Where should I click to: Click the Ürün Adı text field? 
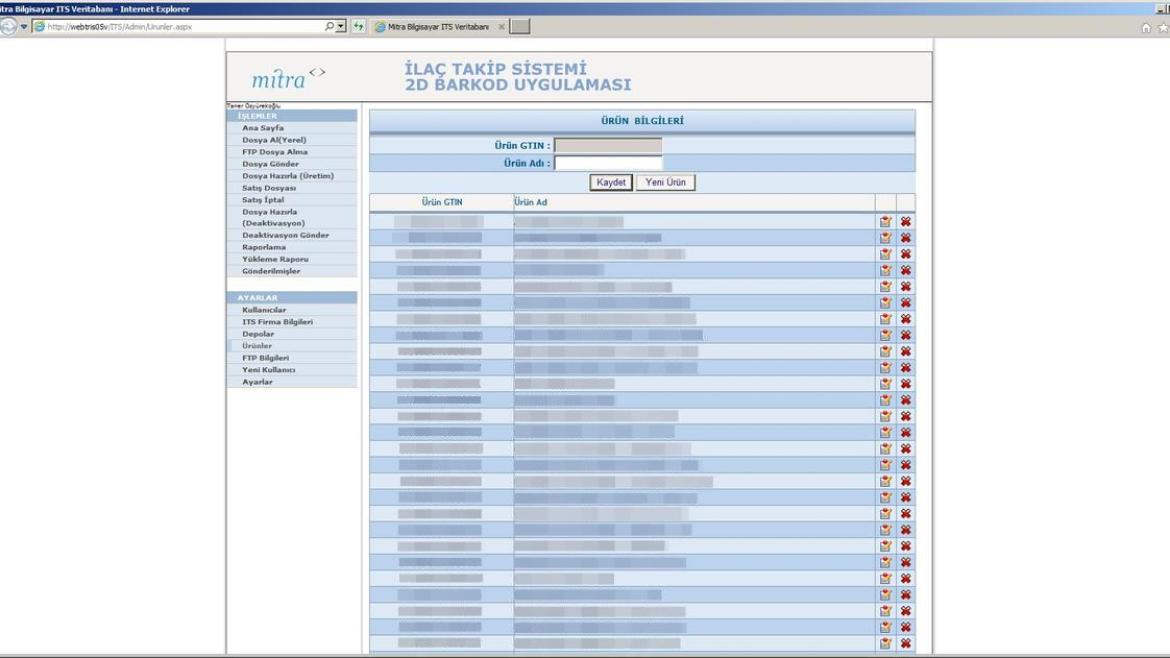tap(608, 163)
